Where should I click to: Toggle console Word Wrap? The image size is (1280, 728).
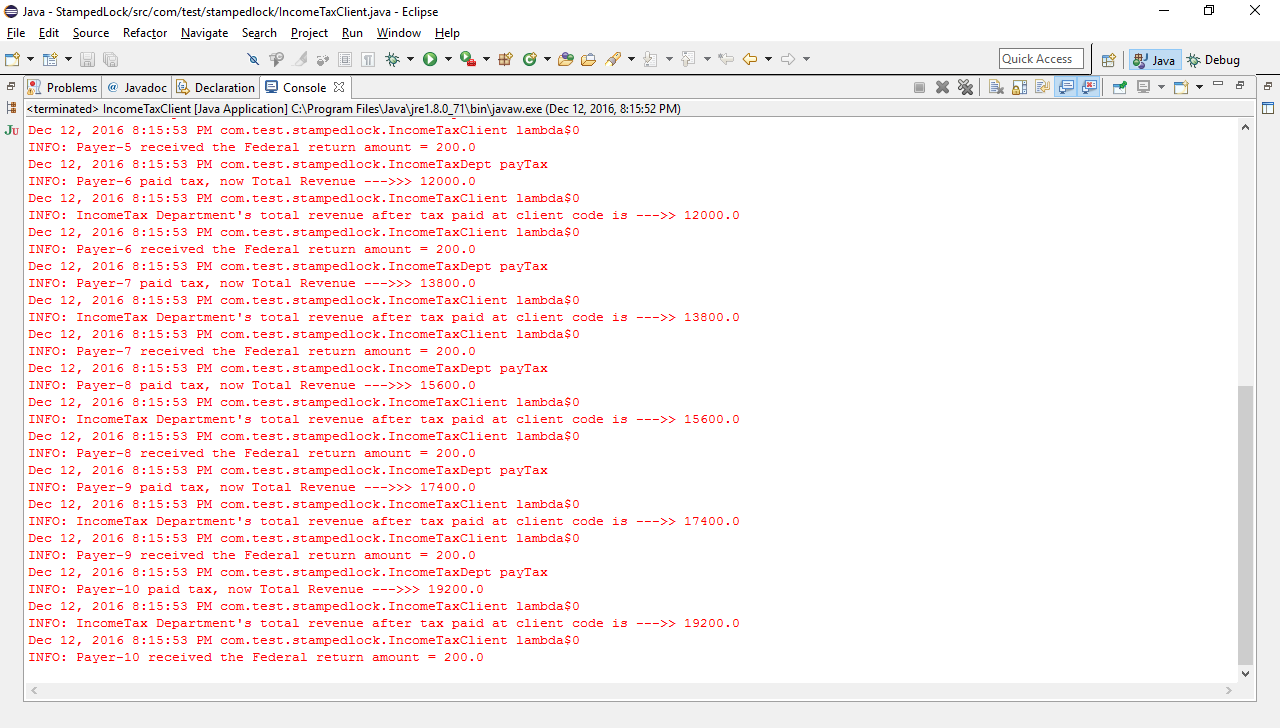click(1043, 87)
